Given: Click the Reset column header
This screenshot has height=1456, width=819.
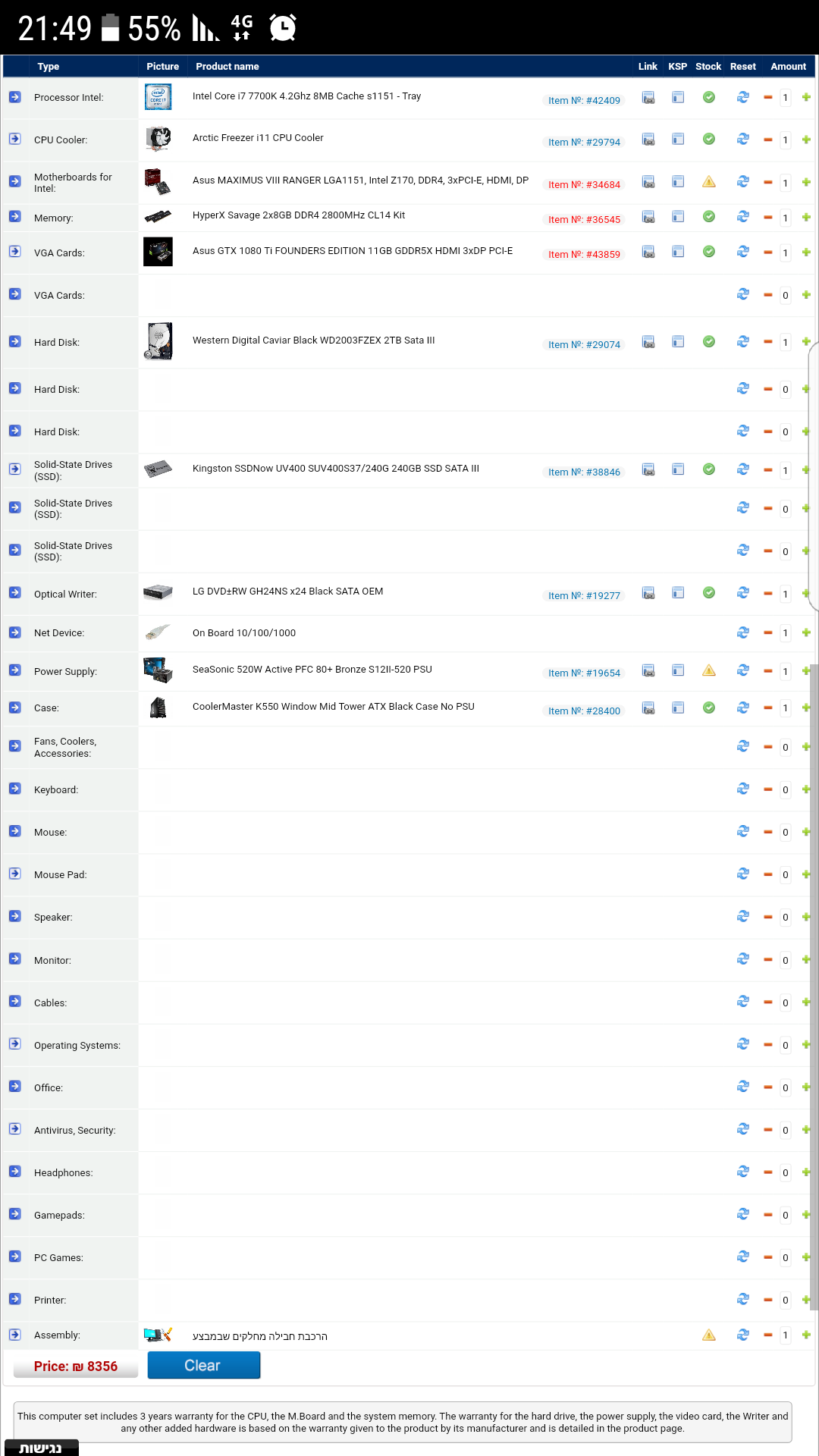Looking at the screenshot, I should click(x=743, y=66).
